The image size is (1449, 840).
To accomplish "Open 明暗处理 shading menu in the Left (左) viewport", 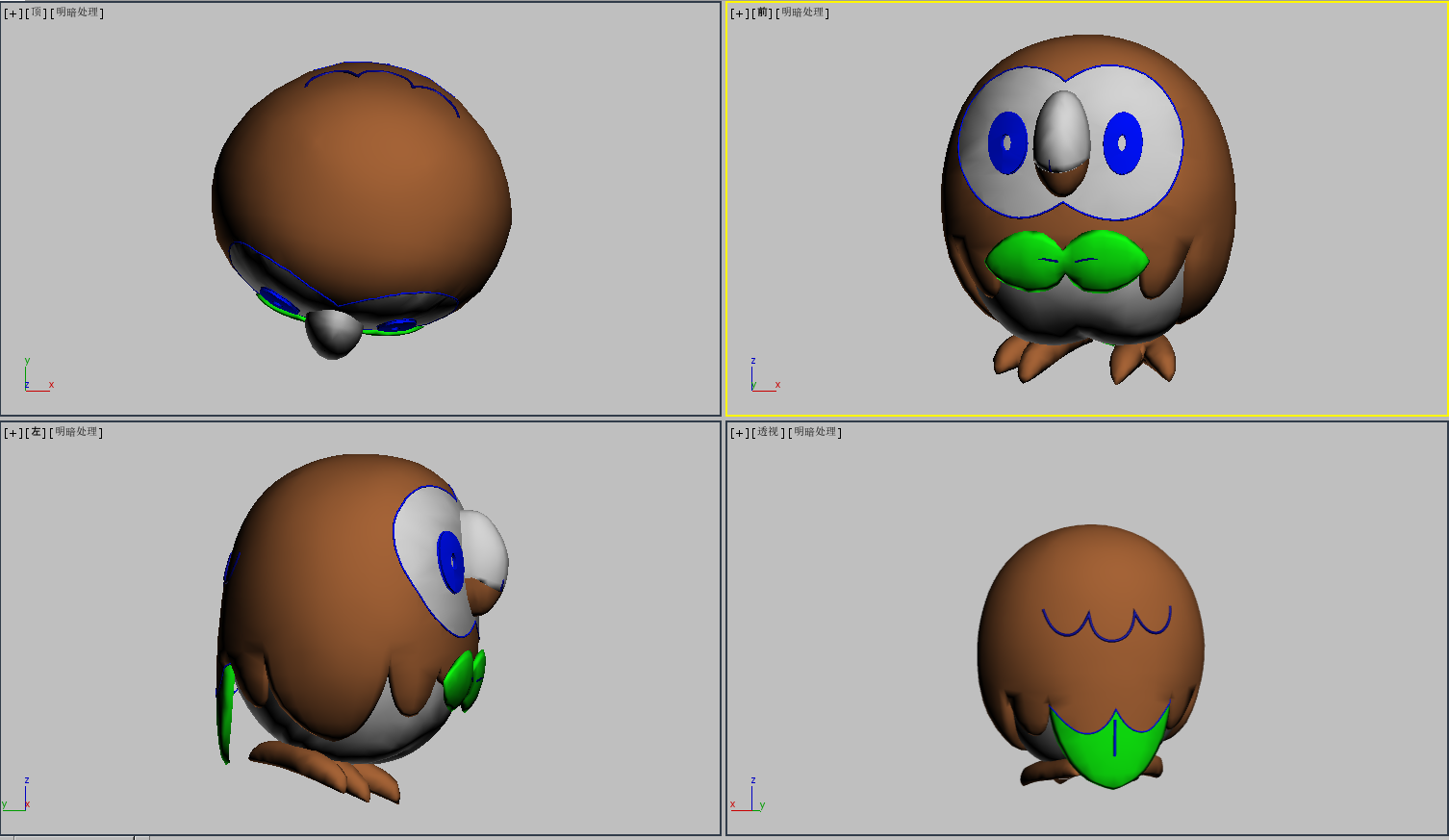I will pos(77,433).
